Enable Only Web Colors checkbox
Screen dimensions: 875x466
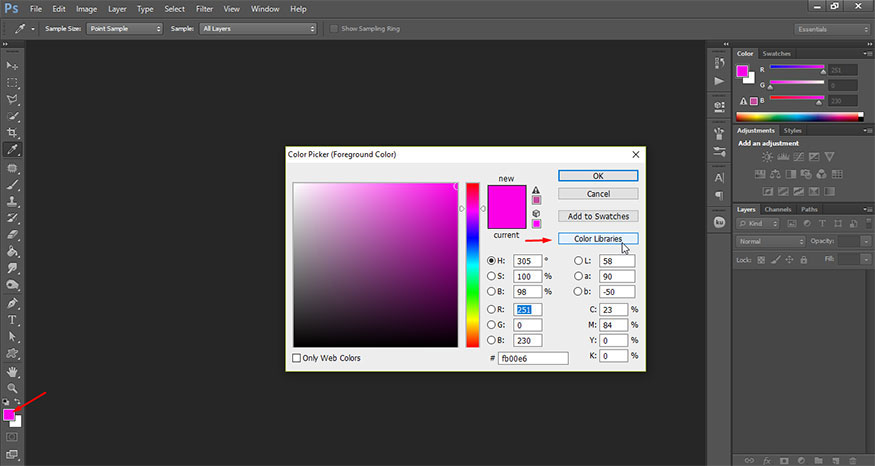point(296,358)
